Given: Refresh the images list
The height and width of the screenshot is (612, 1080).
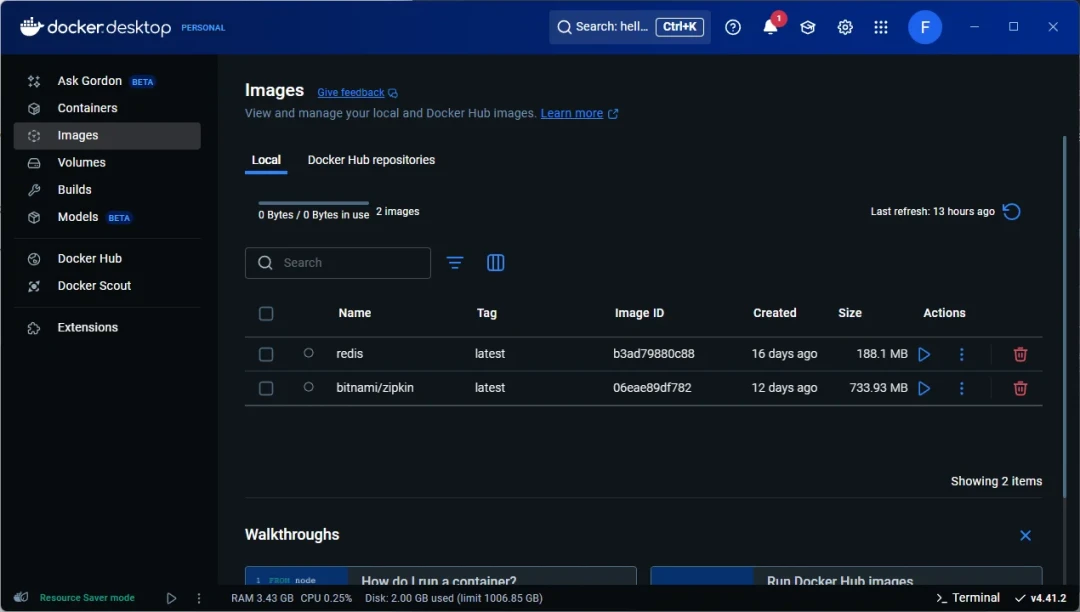Looking at the screenshot, I should point(1011,211).
